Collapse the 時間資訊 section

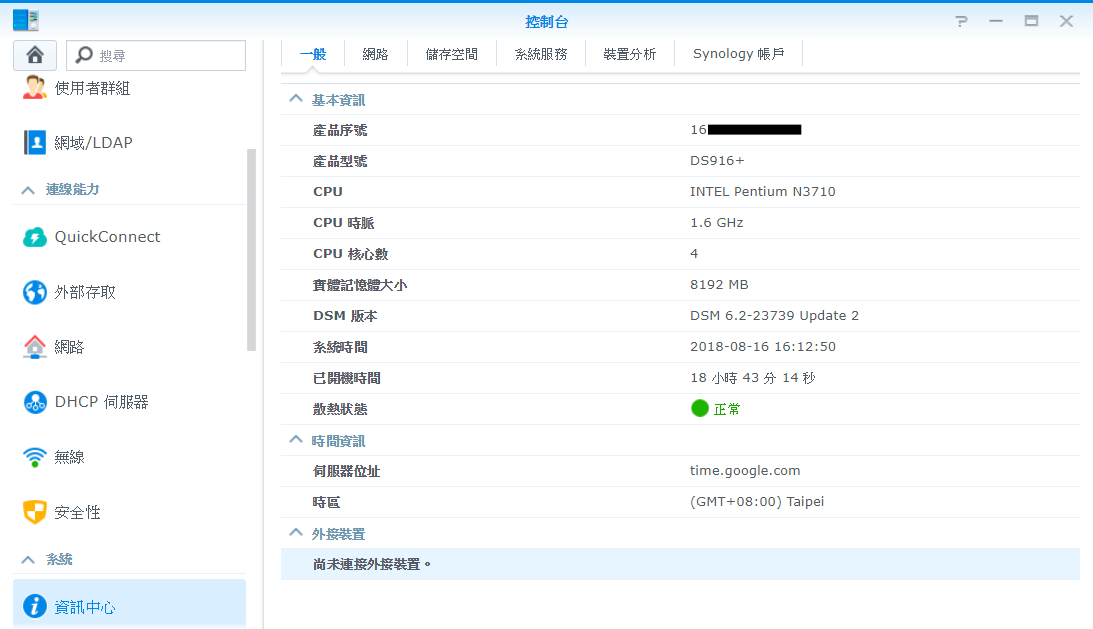coord(296,440)
